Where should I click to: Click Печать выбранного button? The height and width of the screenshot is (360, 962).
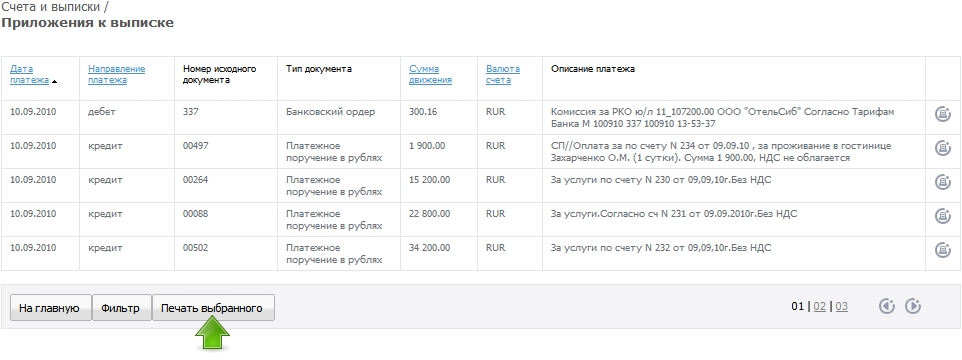coord(213,308)
